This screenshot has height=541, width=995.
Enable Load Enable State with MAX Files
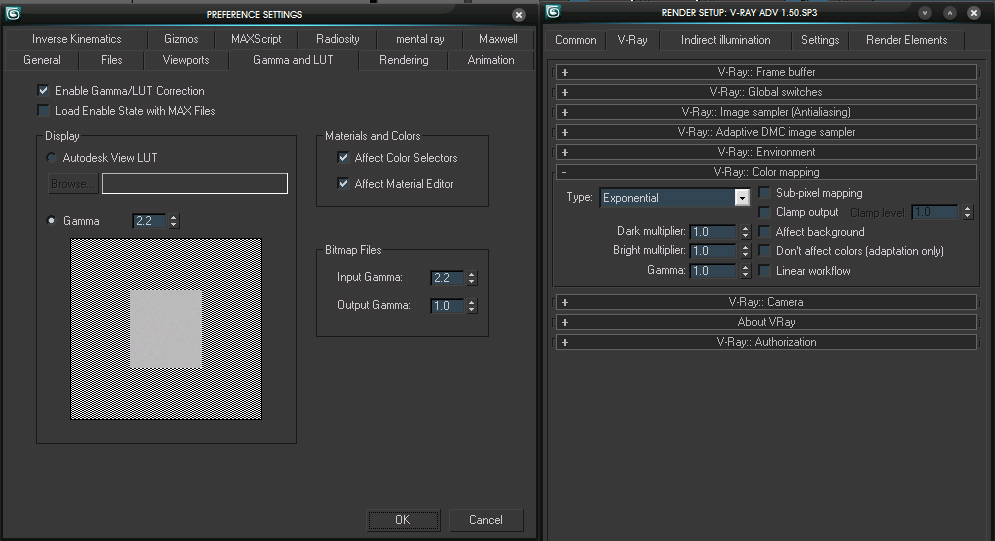click(x=43, y=110)
